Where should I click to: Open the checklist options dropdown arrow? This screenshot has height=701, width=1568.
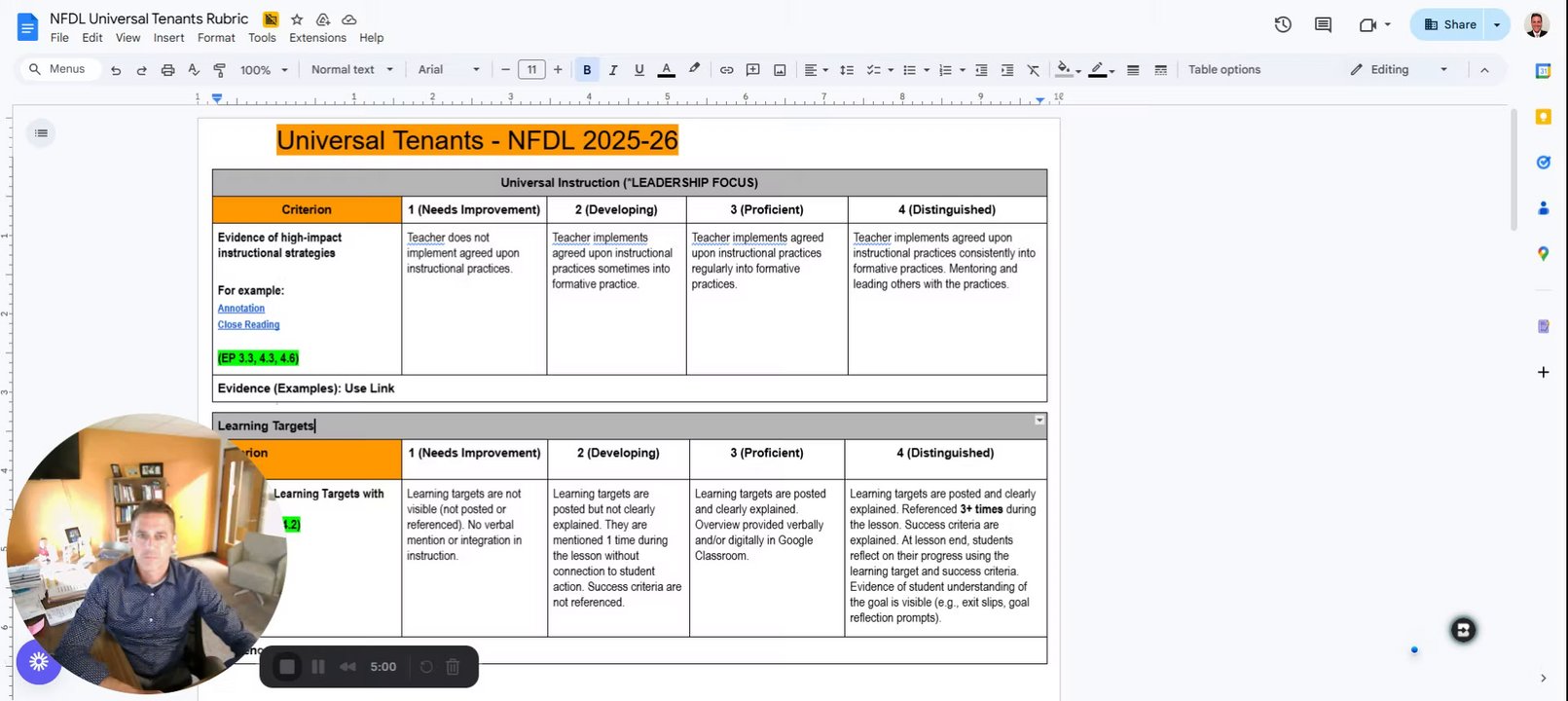(891, 70)
